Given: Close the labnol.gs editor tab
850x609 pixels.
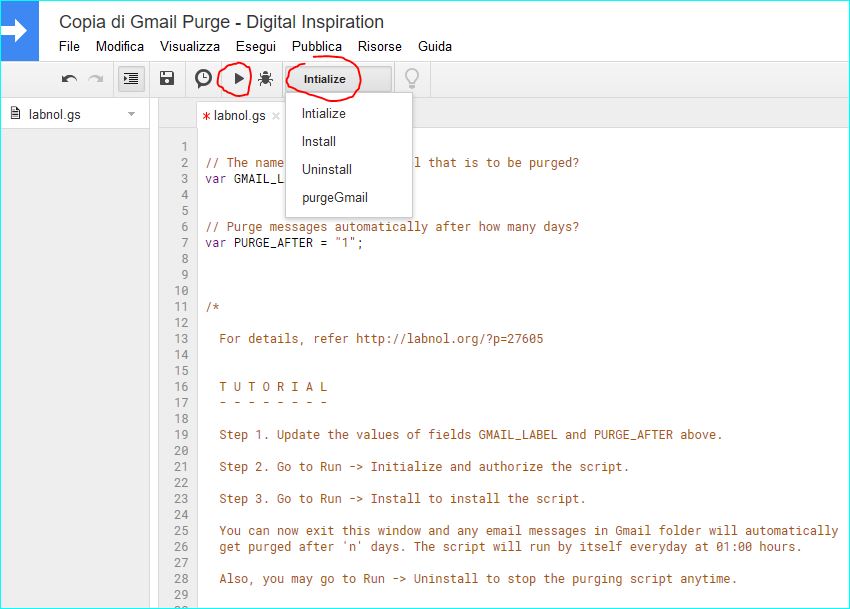Looking at the screenshot, I should coord(276,116).
